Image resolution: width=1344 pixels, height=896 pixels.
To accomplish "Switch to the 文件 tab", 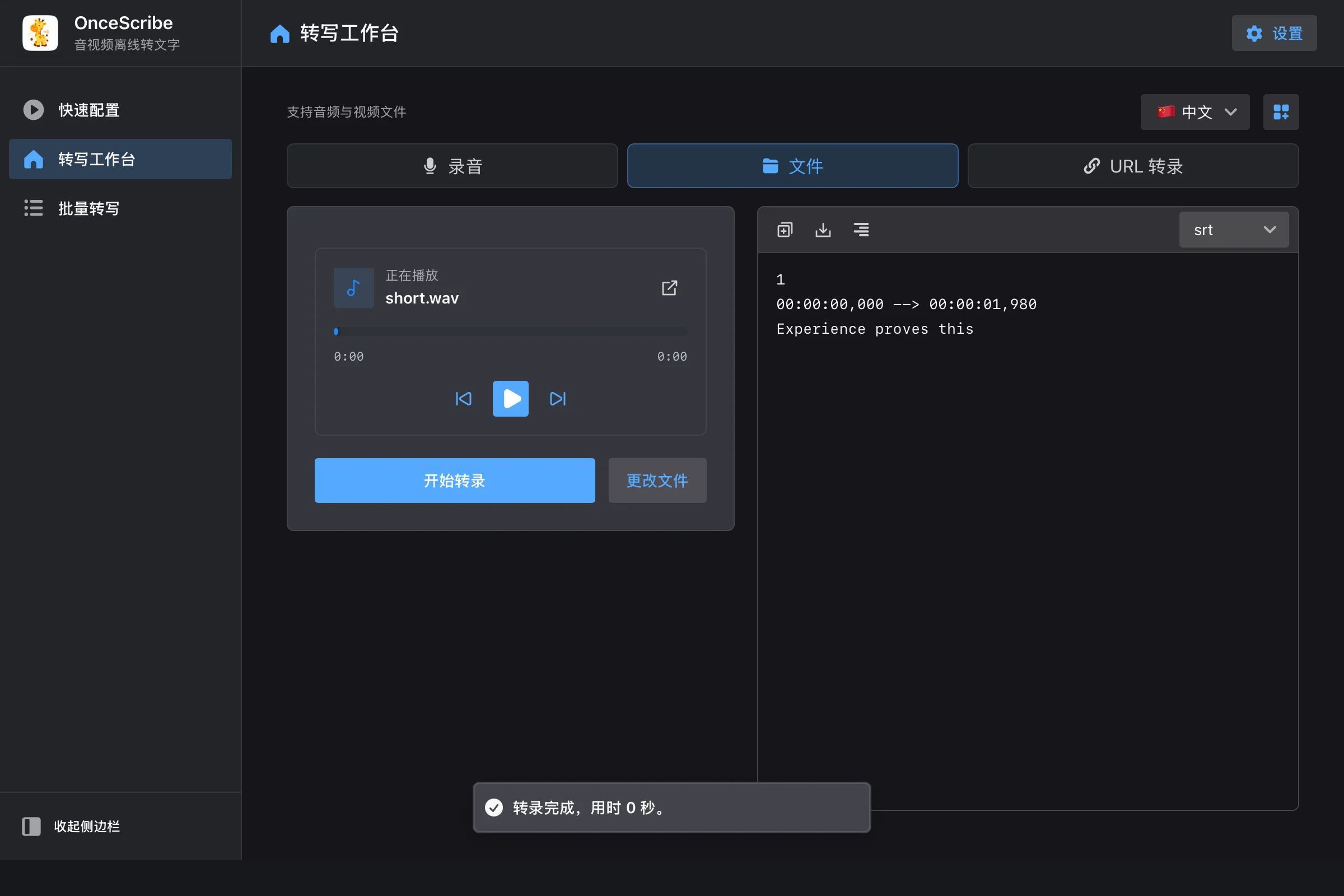I will tap(792, 166).
